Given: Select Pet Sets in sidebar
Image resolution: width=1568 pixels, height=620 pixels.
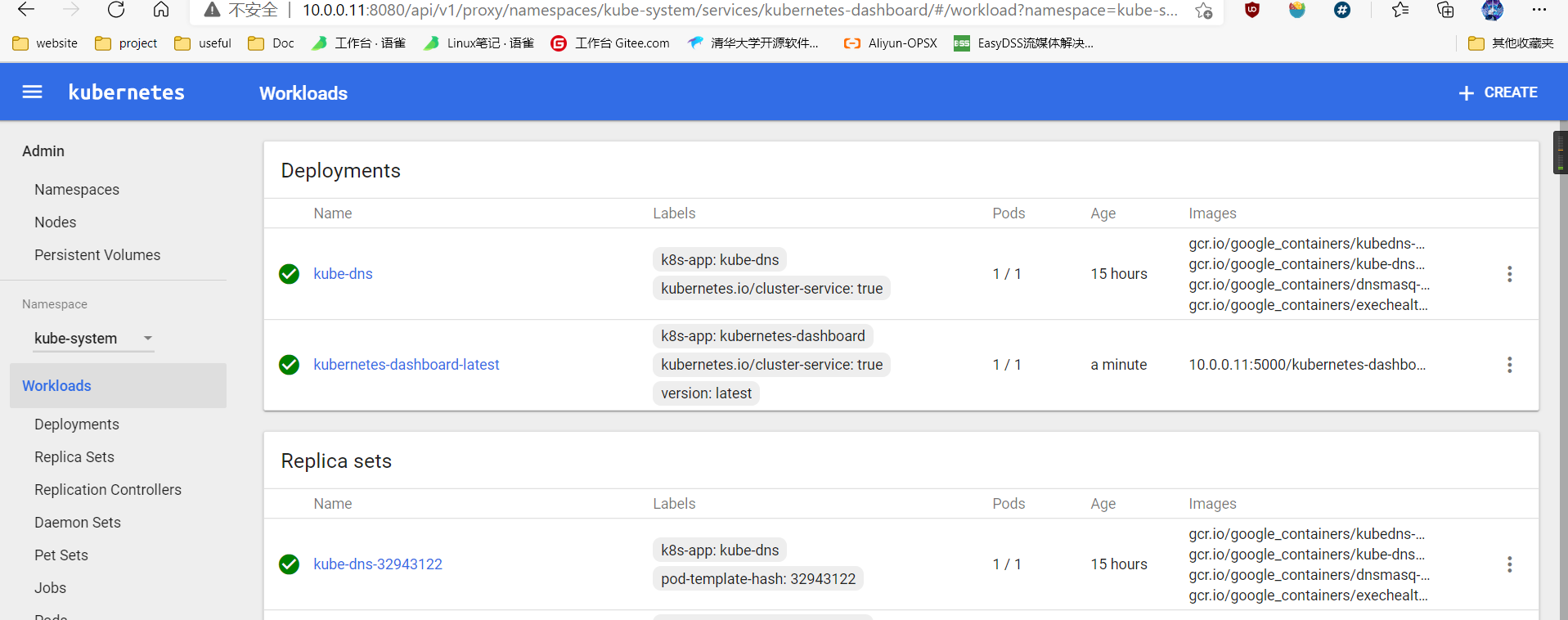Looking at the screenshot, I should (x=61, y=555).
